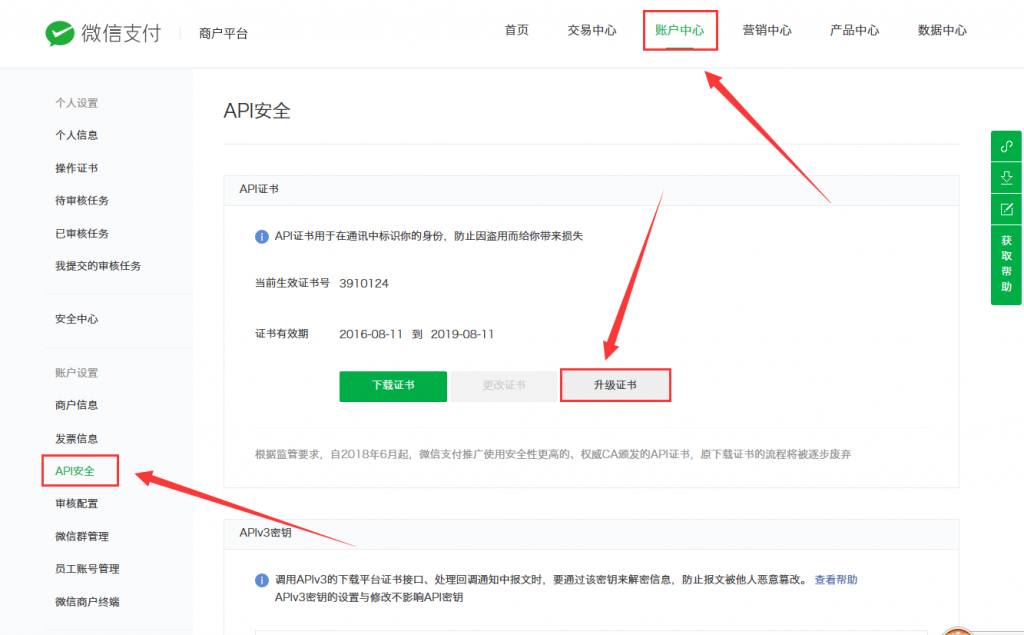Open 操作证书 in sidebar
The image size is (1024, 635).
(76, 168)
